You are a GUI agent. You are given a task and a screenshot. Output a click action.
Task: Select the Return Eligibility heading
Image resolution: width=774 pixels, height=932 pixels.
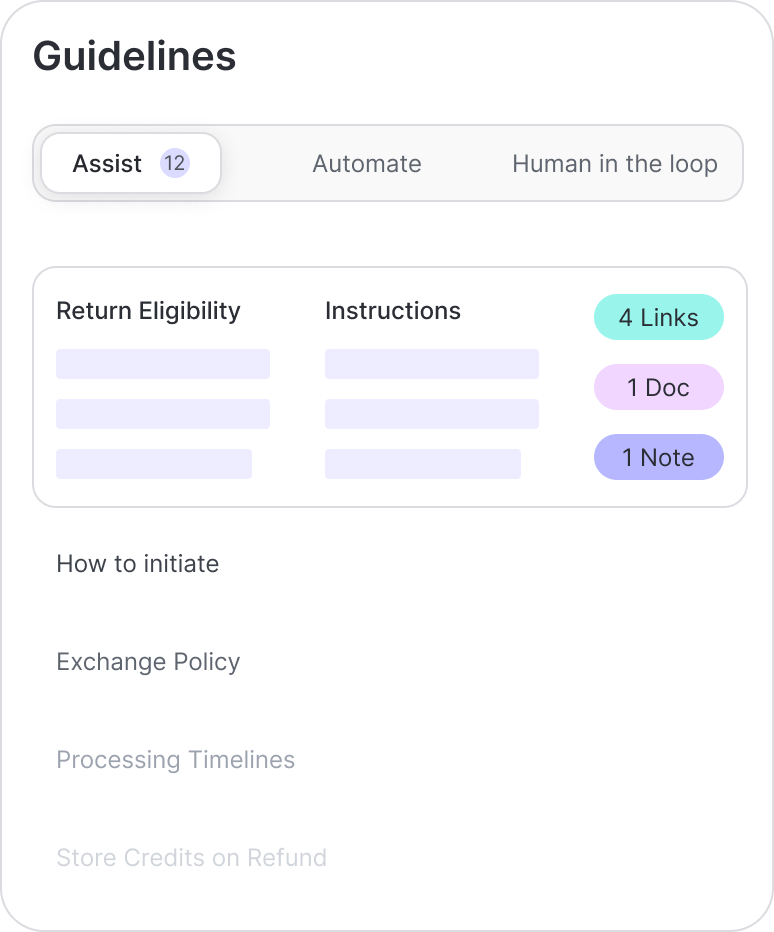(148, 311)
